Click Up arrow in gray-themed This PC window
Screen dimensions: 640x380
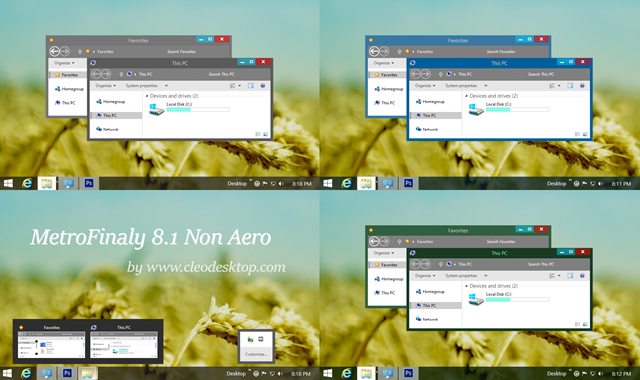pyautogui.click(x=121, y=74)
